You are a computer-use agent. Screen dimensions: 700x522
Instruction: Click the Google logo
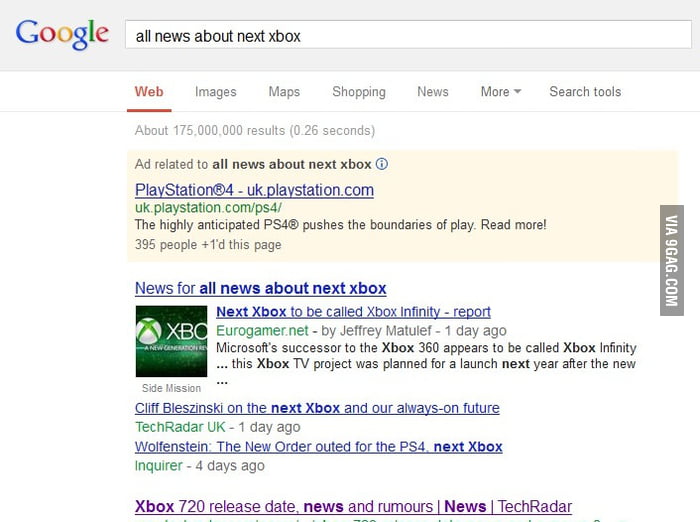(x=62, y=34)
